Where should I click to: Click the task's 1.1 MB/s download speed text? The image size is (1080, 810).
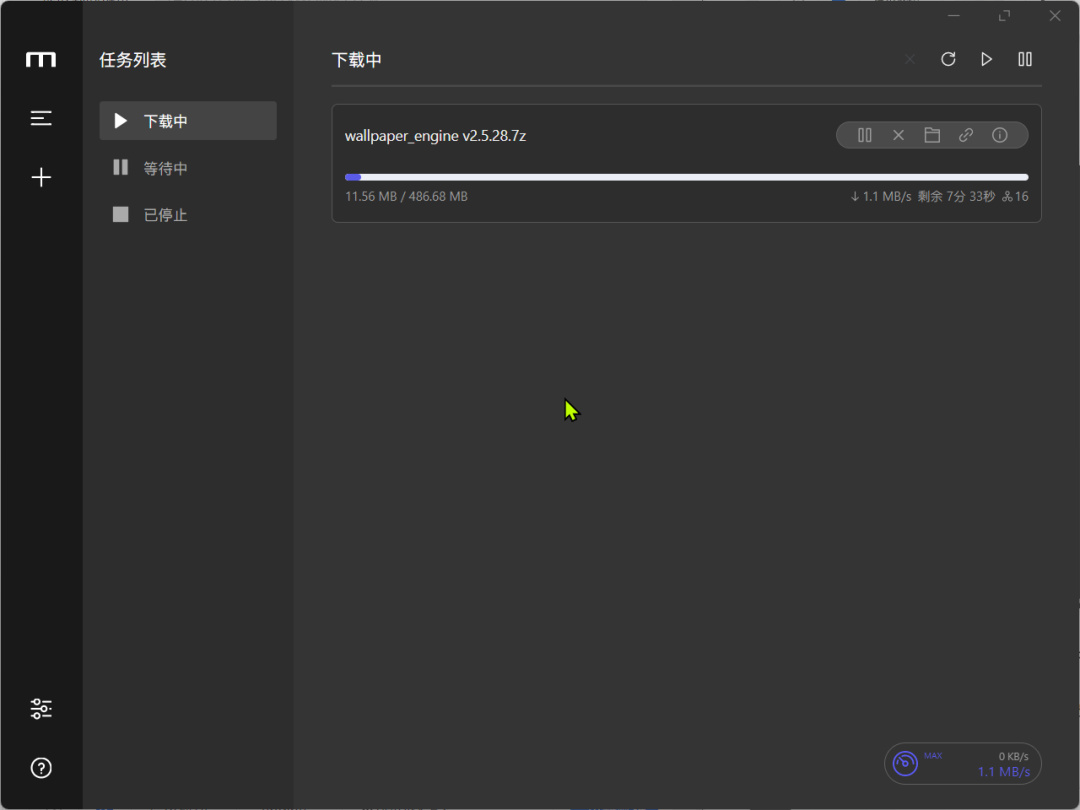tap(881, 196)
